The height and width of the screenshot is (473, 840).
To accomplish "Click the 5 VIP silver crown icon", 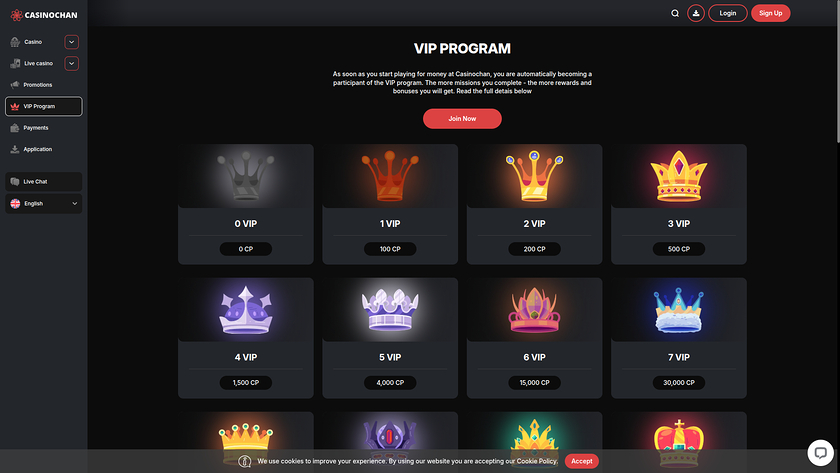I will [390, 310].
